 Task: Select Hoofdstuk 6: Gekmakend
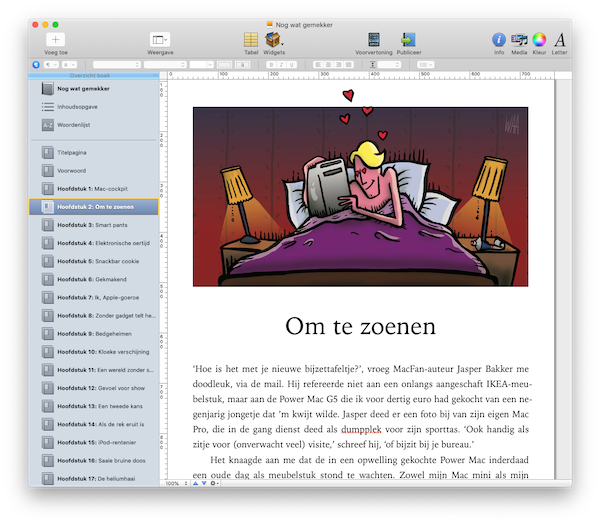tap(93, 279)
